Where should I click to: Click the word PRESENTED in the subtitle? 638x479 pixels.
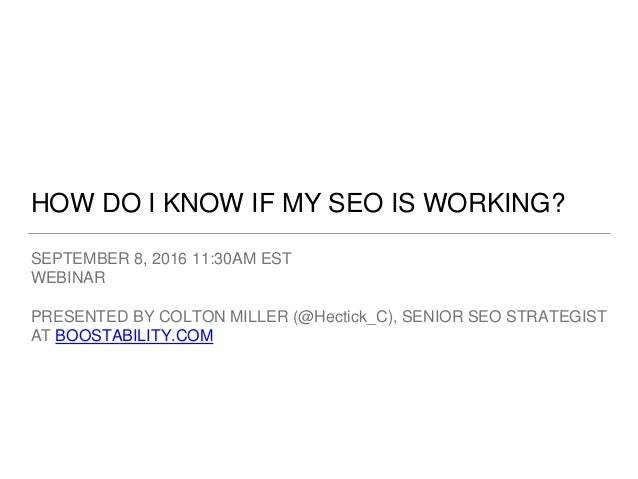(79, 317)
